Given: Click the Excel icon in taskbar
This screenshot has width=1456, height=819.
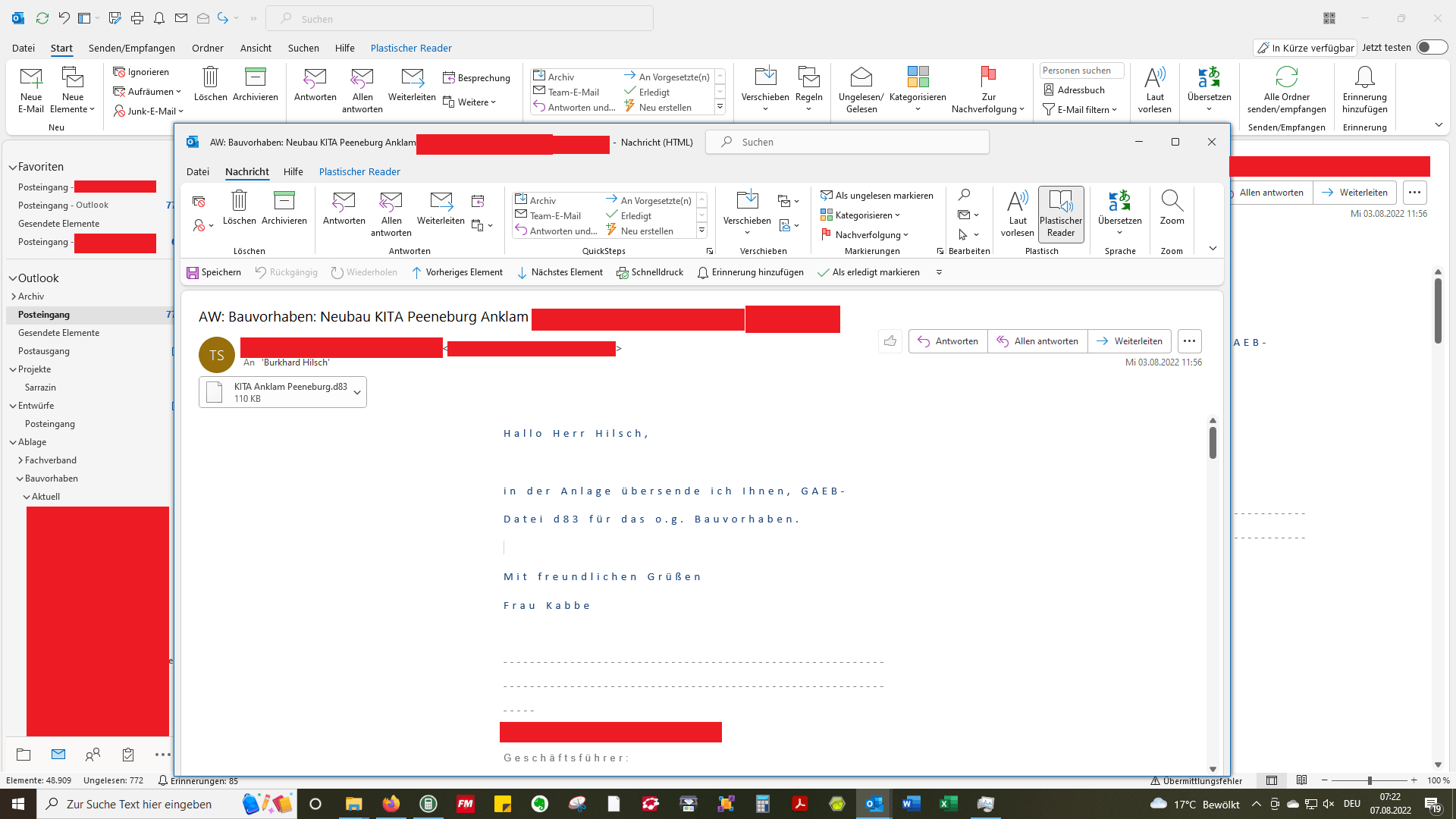Looking at the screenshot, I should tap(948, 804).
